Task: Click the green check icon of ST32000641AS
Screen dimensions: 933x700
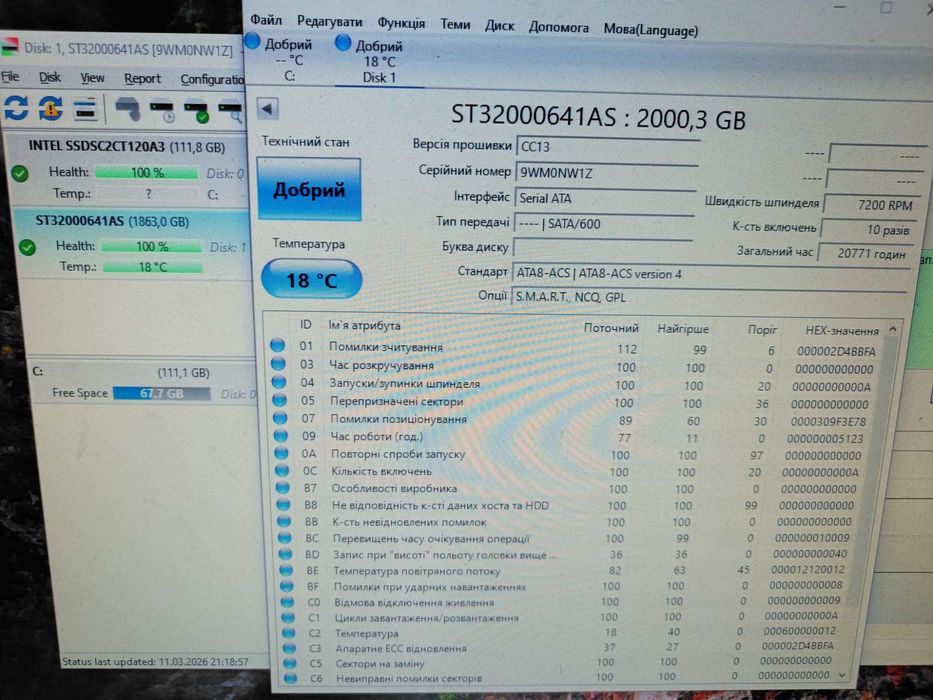Action: point(27,247)
